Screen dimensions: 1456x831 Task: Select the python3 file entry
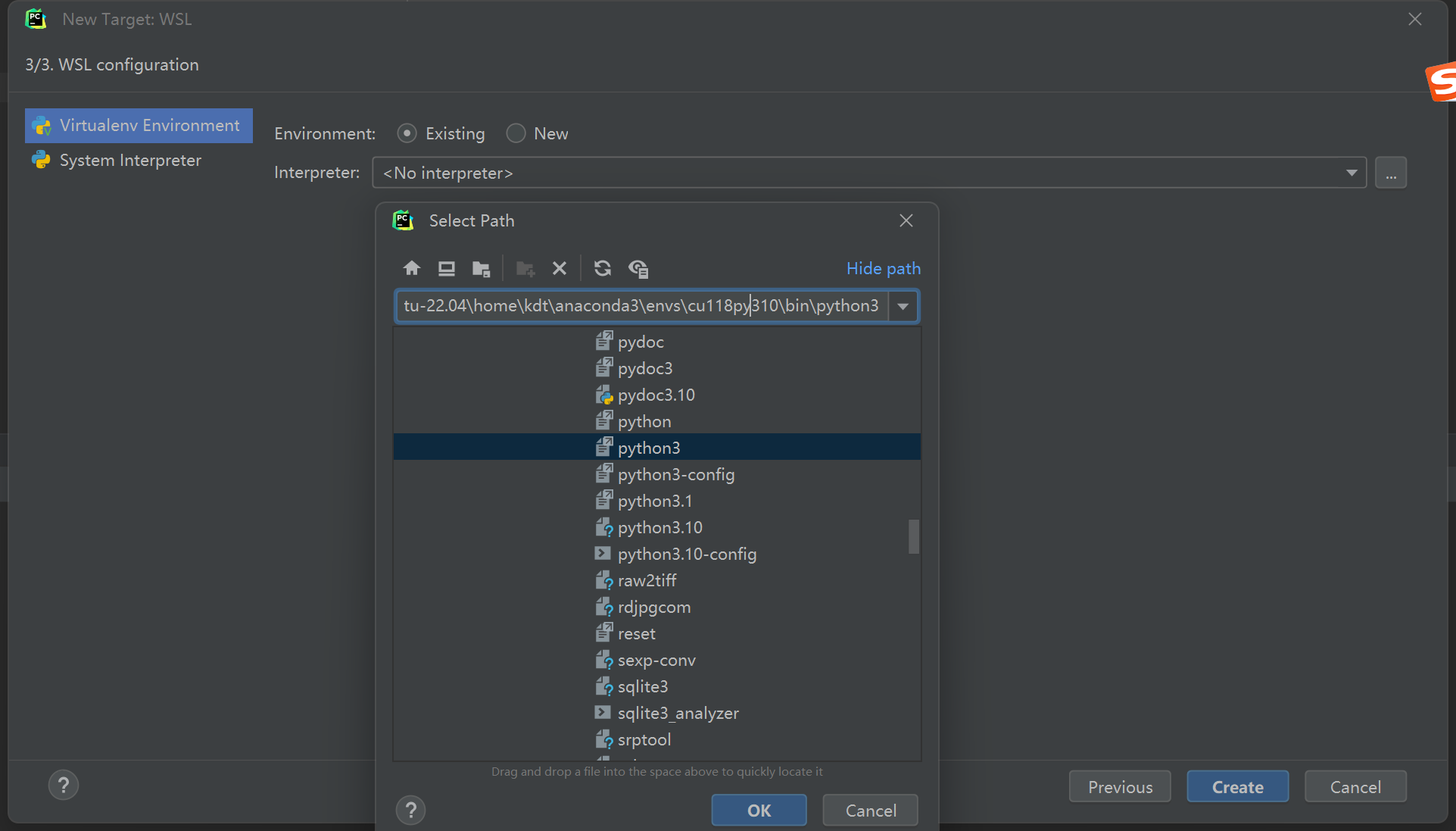point(657,447)
